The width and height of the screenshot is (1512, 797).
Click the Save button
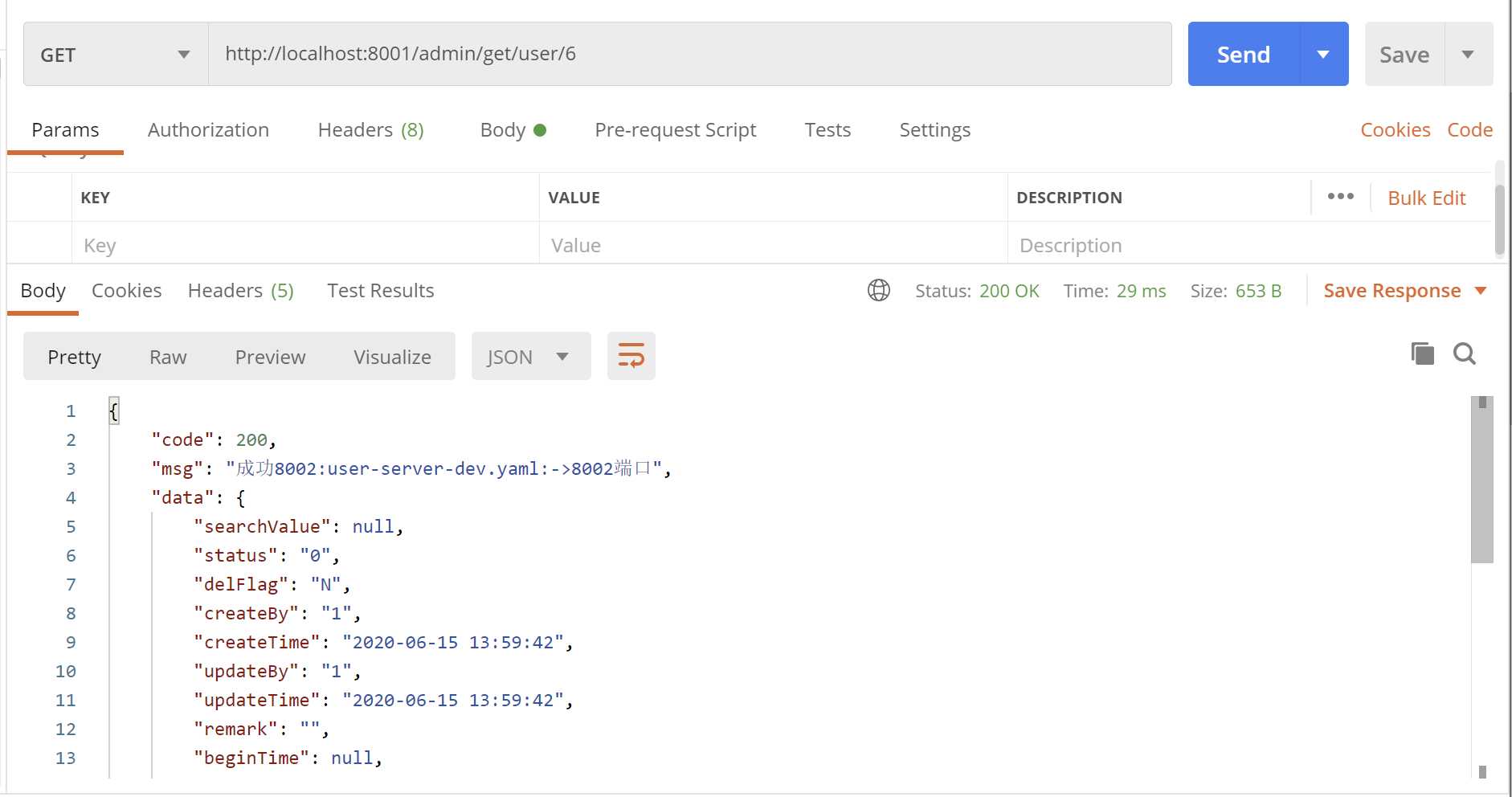tap(1404, 55)
